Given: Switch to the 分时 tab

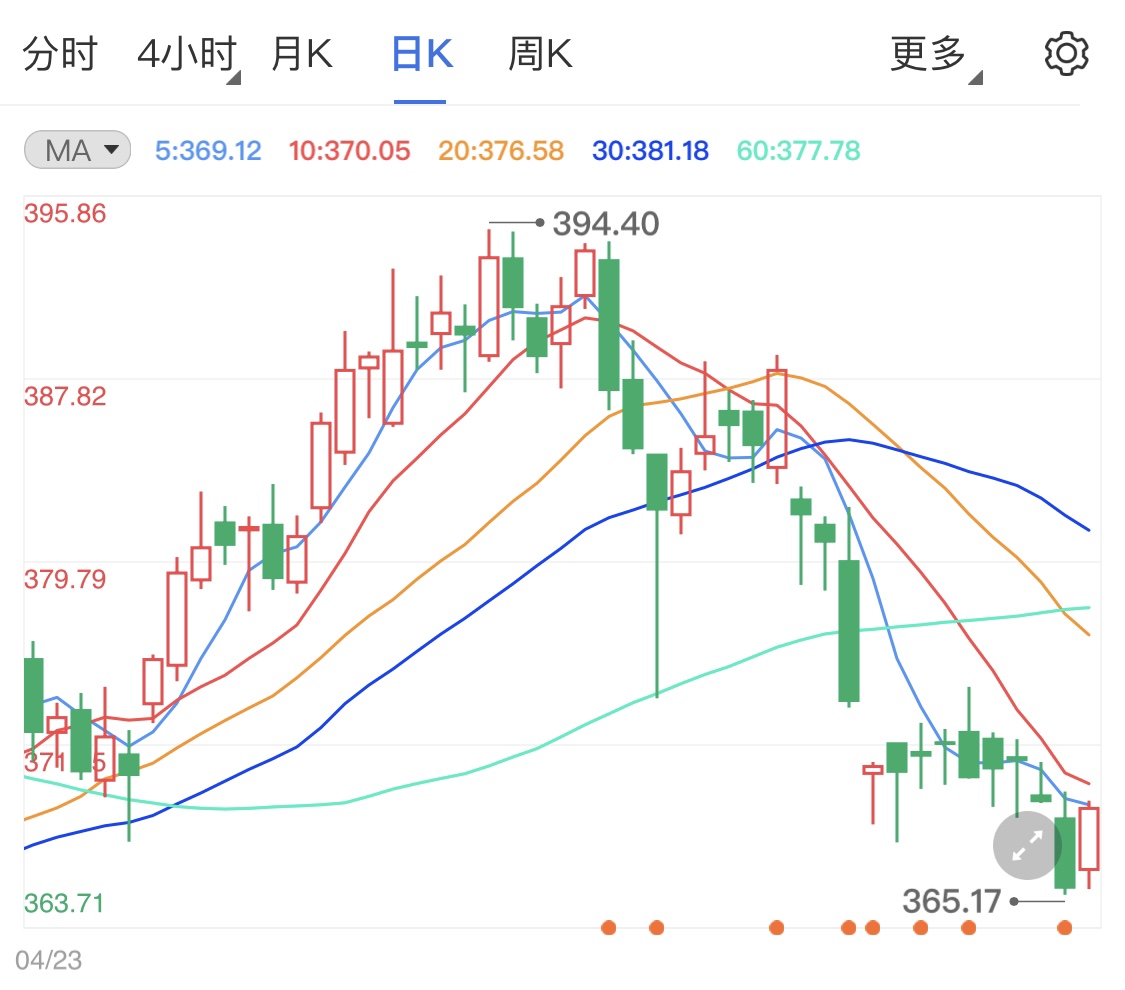Looking at the screenshot, I should [x=60, y=55].
